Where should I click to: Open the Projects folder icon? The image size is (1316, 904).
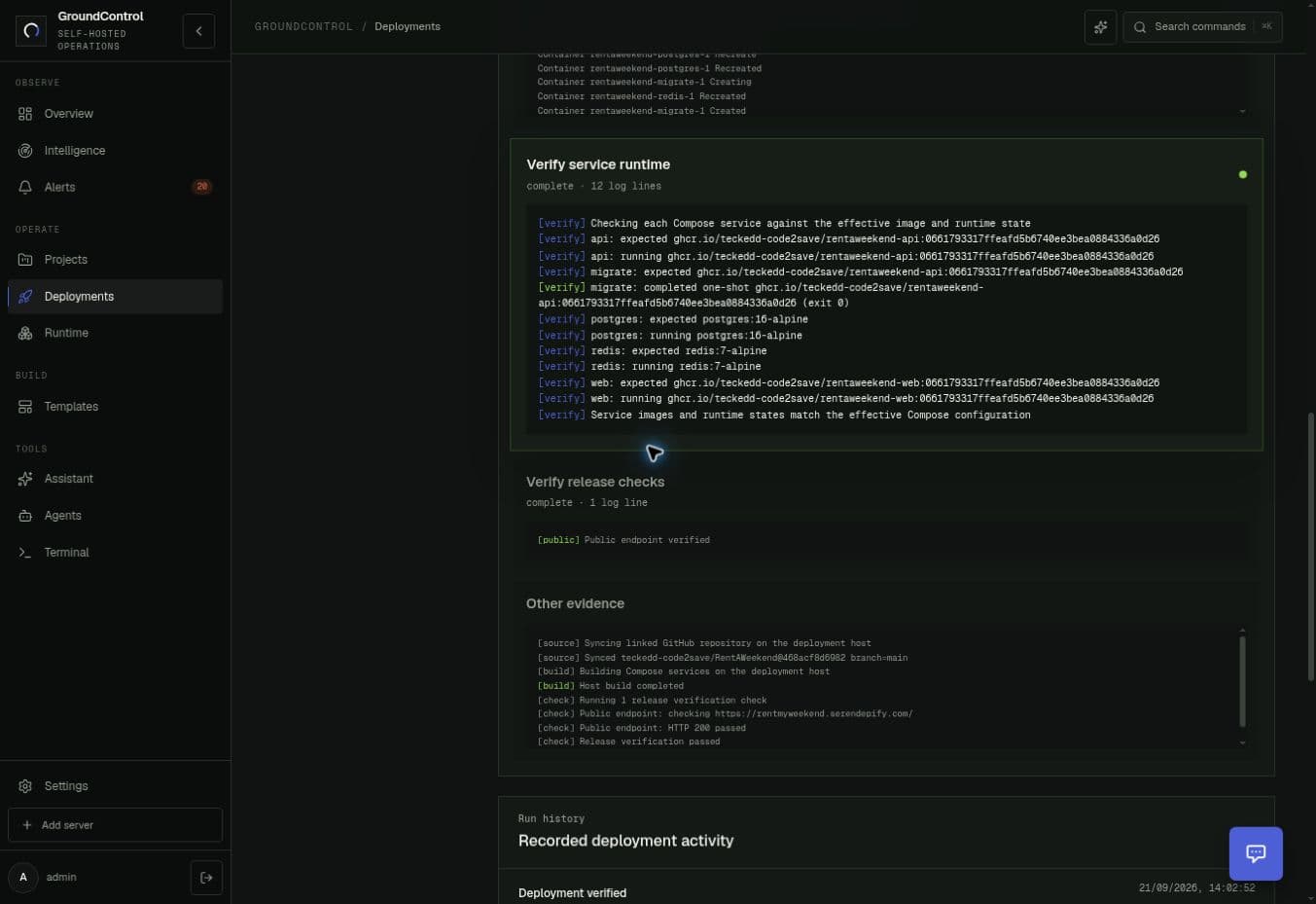point(25,260)
